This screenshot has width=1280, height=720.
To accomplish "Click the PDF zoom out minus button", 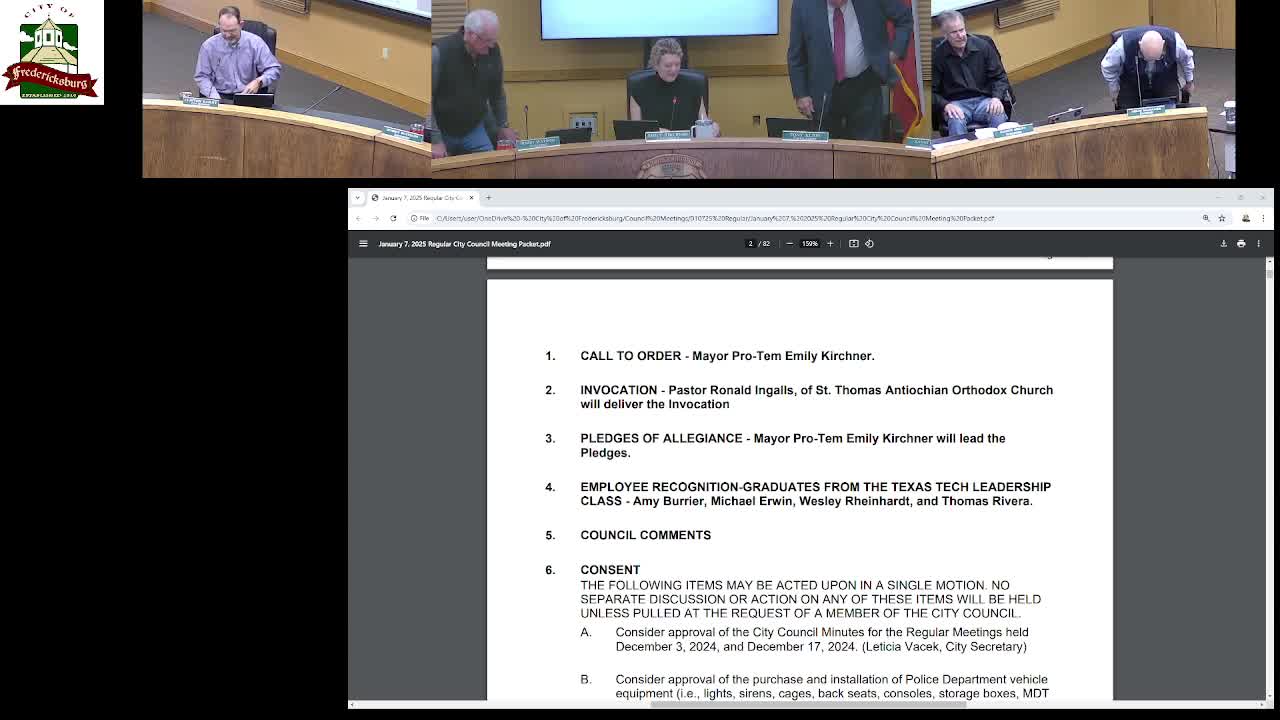I will point(789,243).
